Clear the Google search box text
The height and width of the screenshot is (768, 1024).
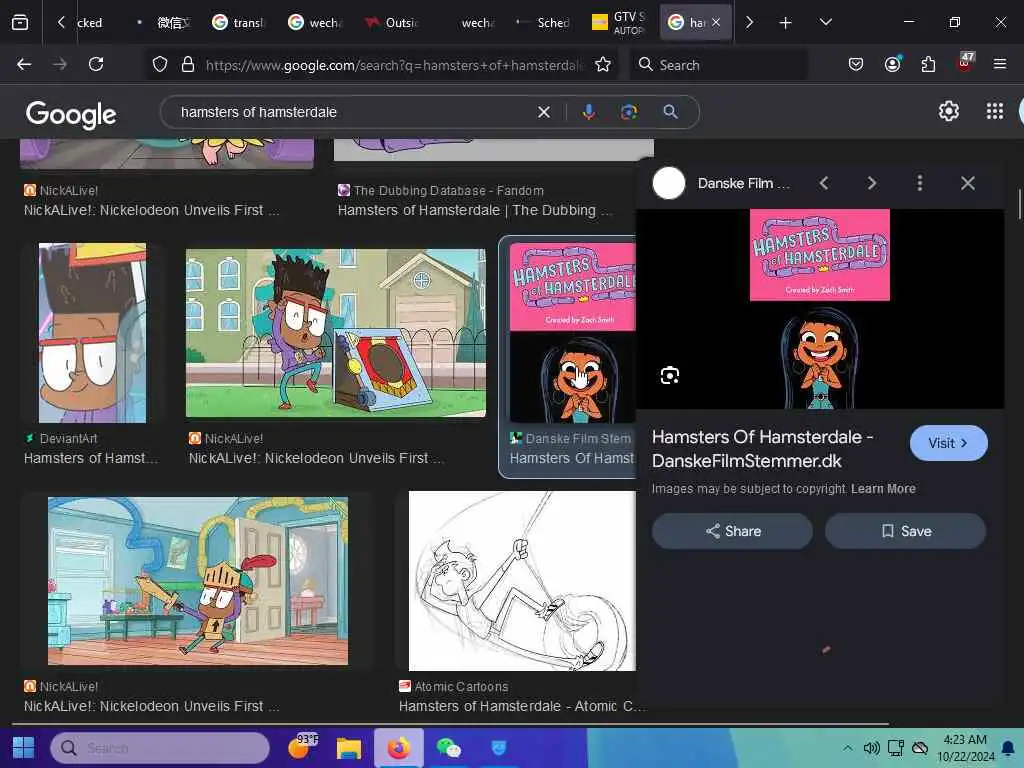pos(543,112)
